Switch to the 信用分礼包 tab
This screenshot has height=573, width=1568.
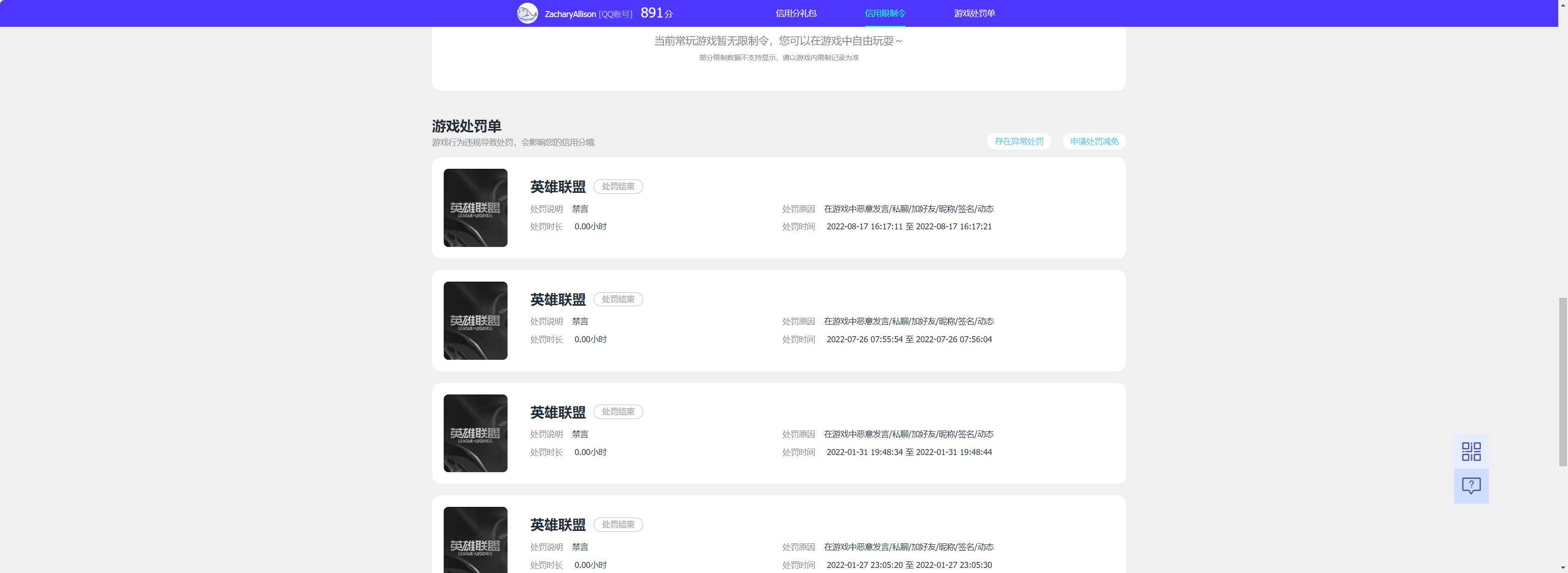pos(795,13)
